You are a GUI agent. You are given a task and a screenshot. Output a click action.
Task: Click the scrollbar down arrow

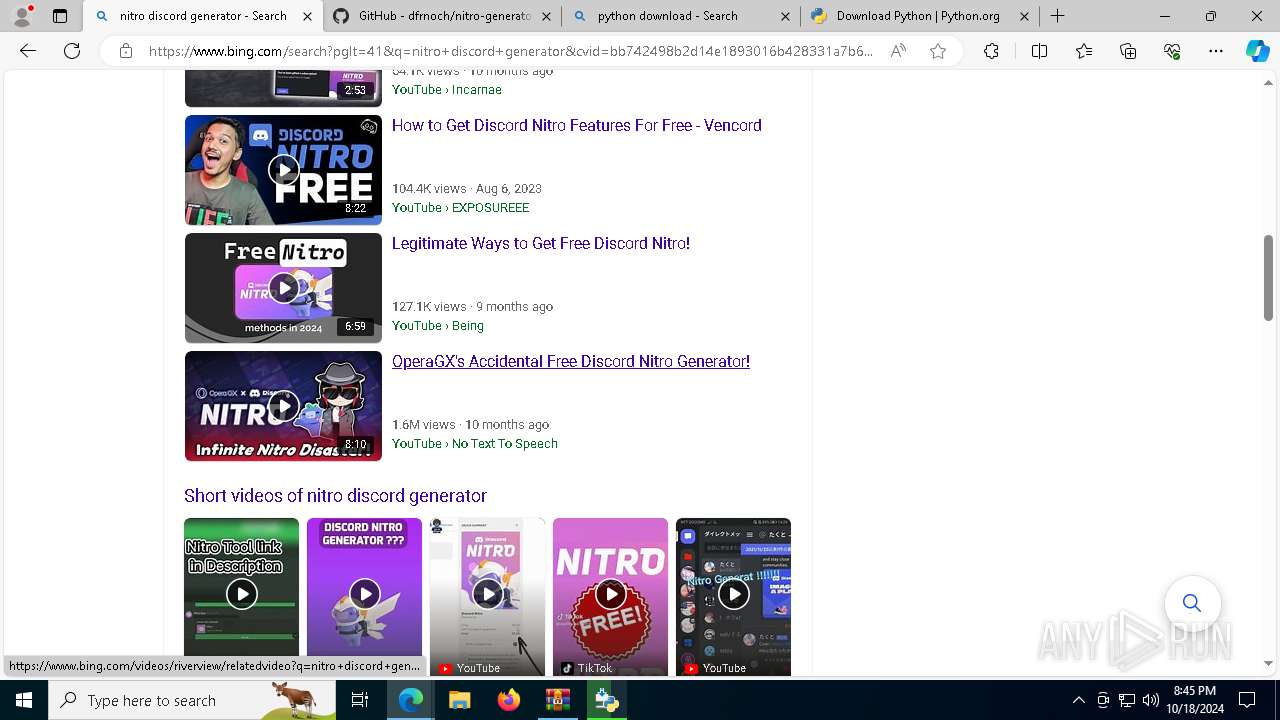1268,663
